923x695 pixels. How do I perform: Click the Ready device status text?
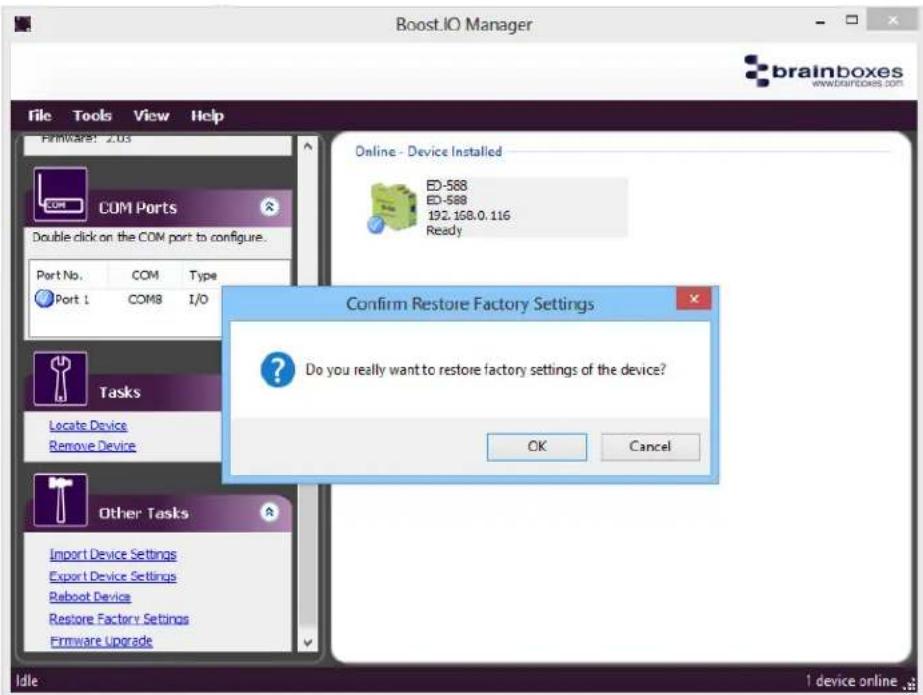[444, 230]
